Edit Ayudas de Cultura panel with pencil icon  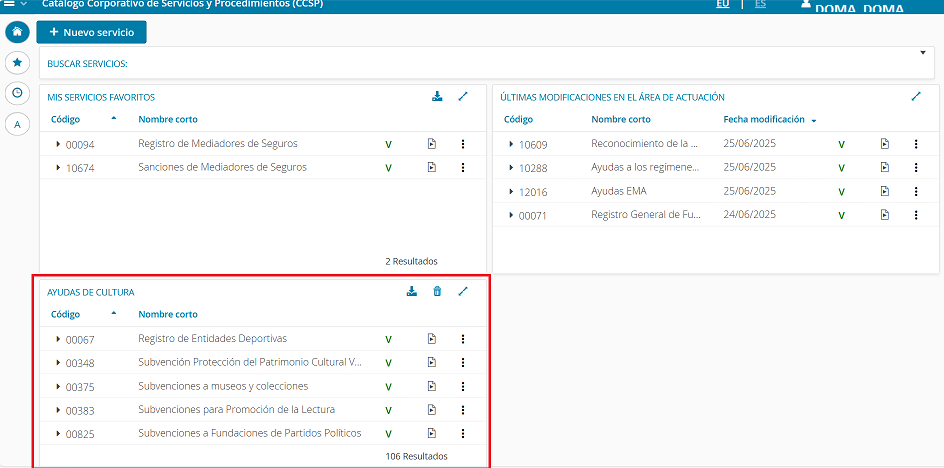[462, 292]
